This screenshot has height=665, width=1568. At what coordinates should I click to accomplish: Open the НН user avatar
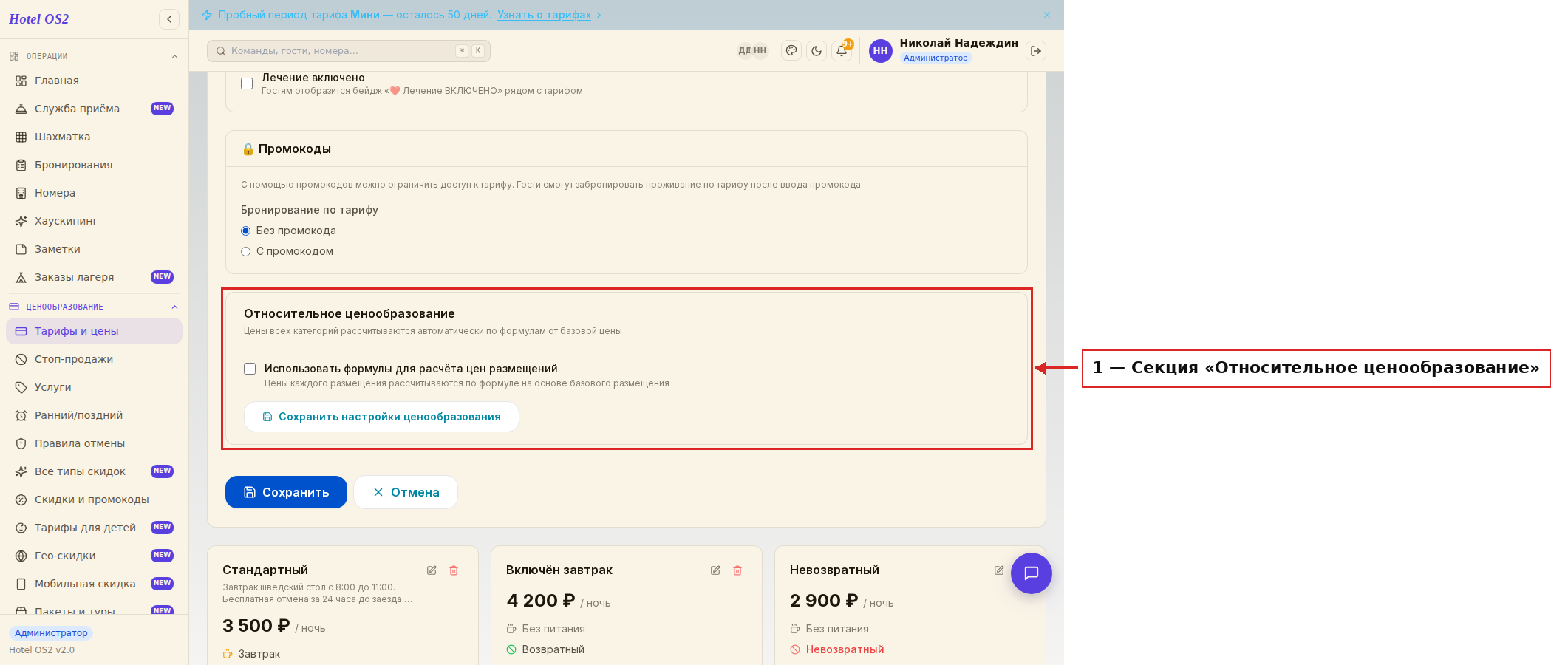[880, 51]
